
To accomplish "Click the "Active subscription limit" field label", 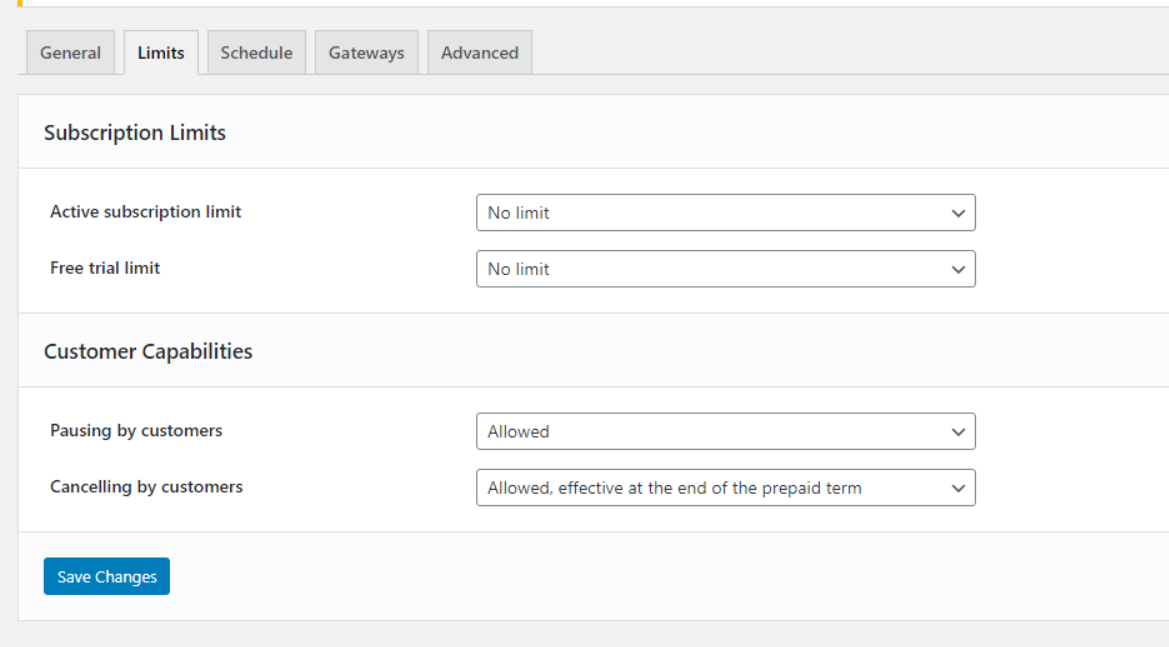I will coord(146,212).
